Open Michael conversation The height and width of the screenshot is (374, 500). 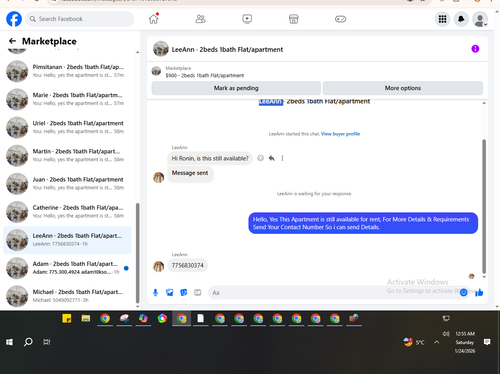[x=68, y=296]
